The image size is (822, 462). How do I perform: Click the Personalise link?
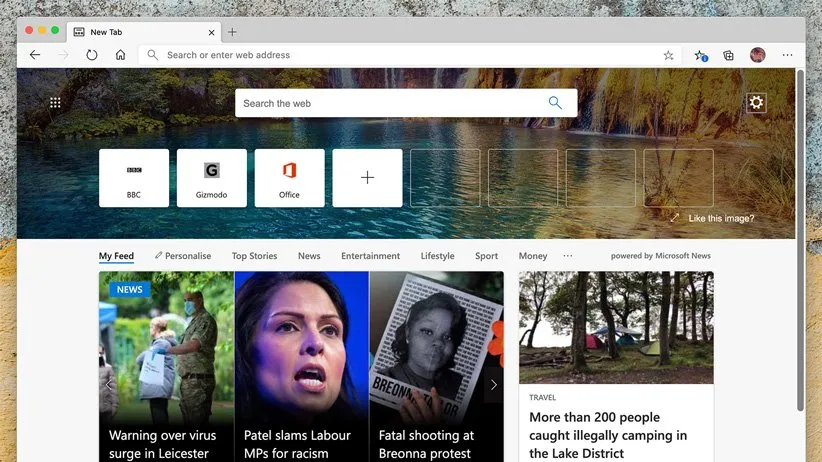pos(183,256)
